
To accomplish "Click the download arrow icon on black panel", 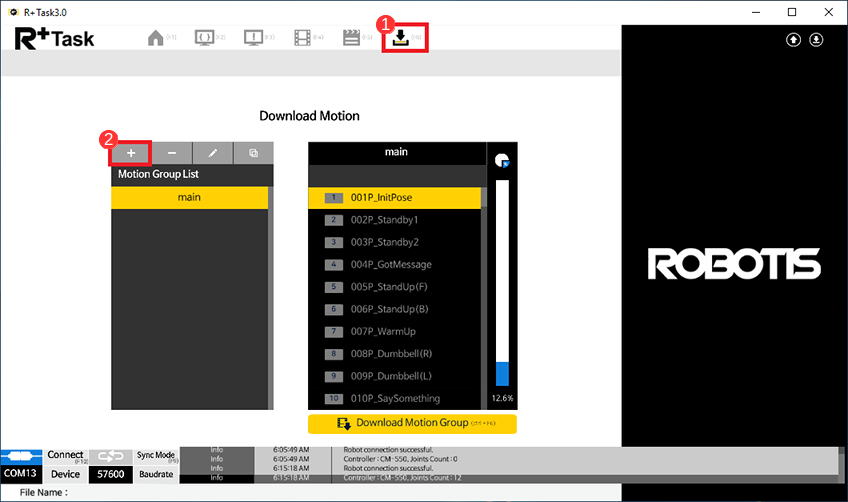I will coord(816,40).
